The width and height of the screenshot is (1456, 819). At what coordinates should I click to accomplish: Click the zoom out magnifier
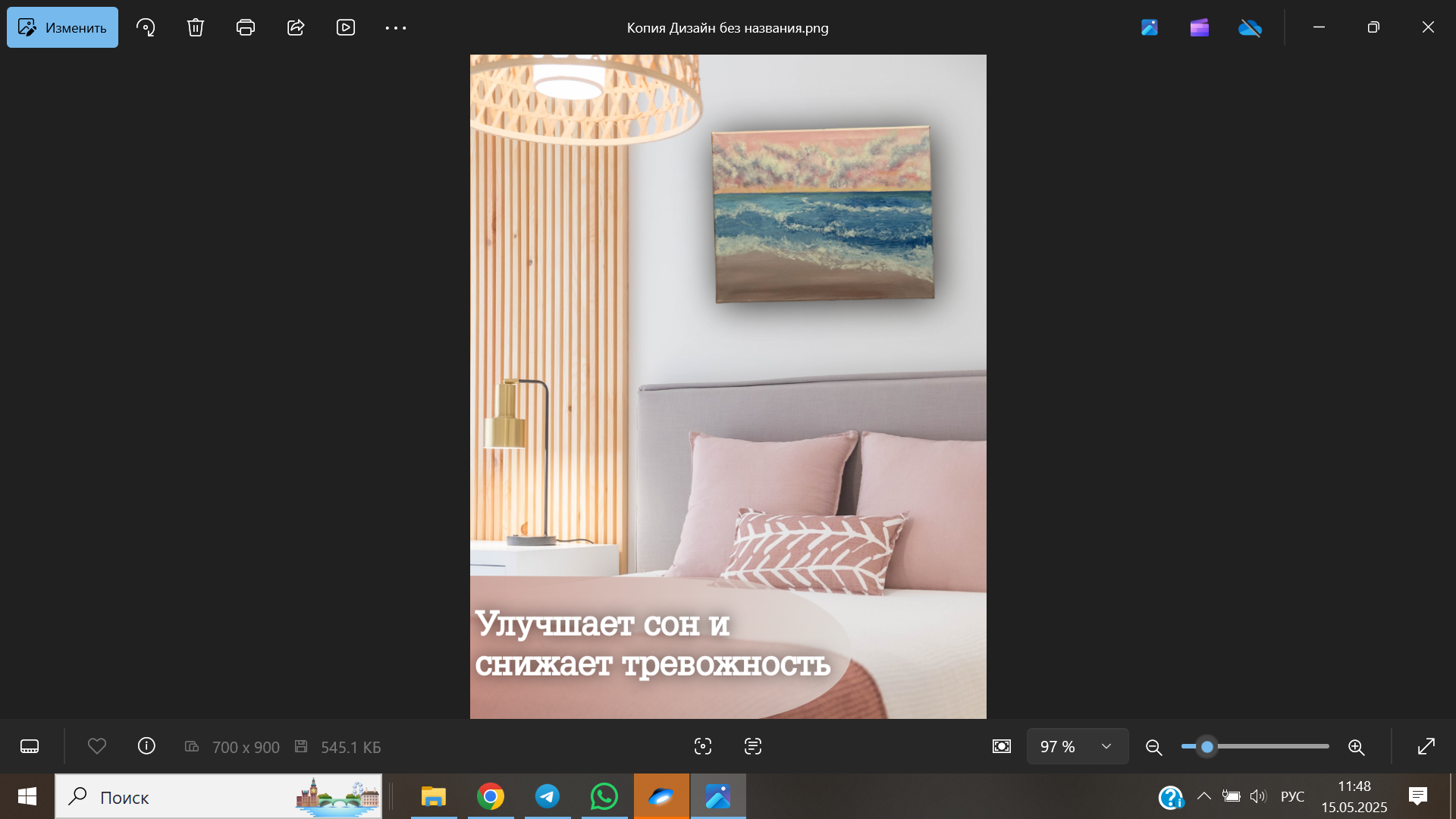click(1154, 748)
